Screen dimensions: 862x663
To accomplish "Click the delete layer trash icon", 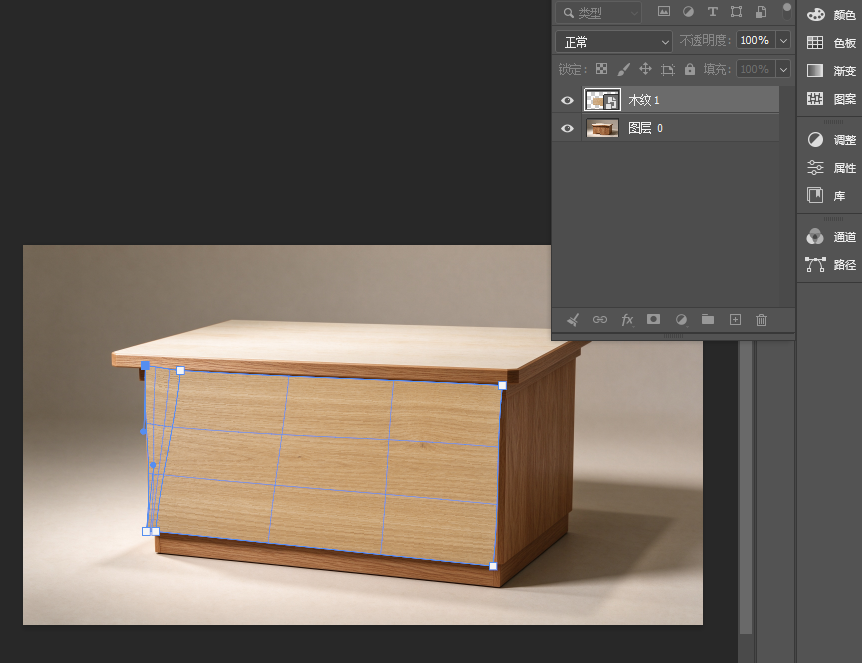I will click(761, 319).
